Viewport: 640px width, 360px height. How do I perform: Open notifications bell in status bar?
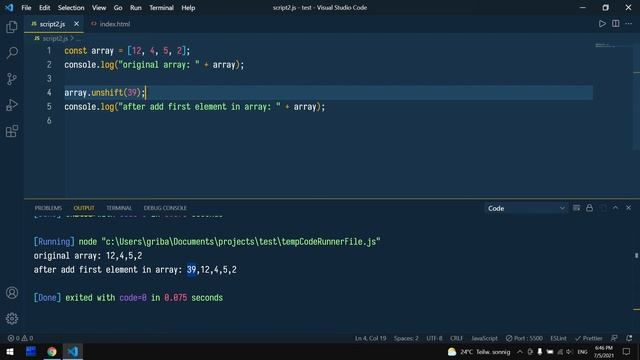click(x=629, y=338)
